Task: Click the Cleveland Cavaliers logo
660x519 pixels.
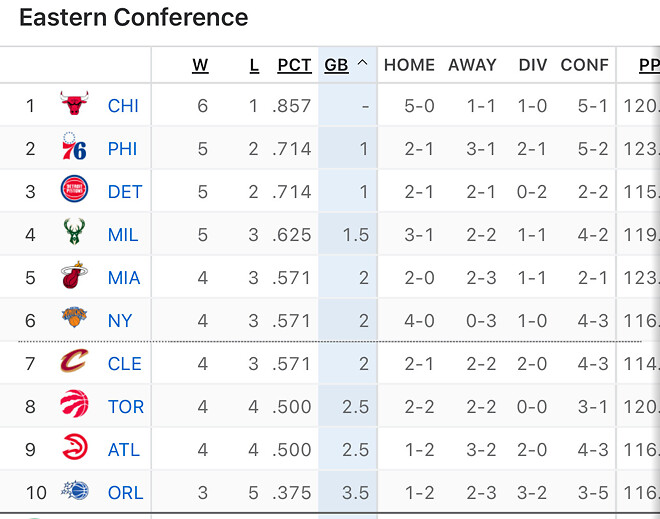Action: (74, 363)
